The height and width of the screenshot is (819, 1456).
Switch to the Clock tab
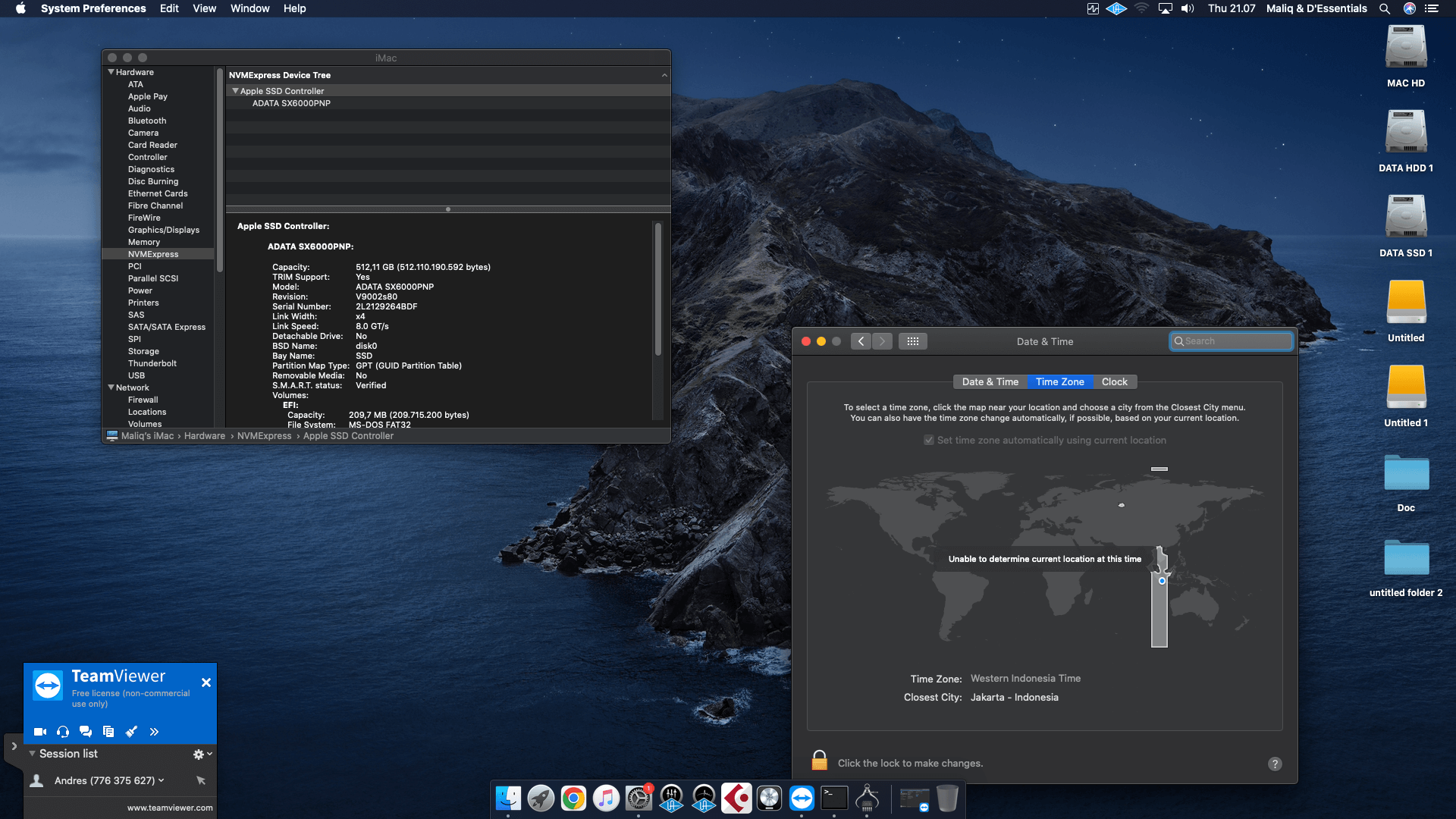[1115, 381]
